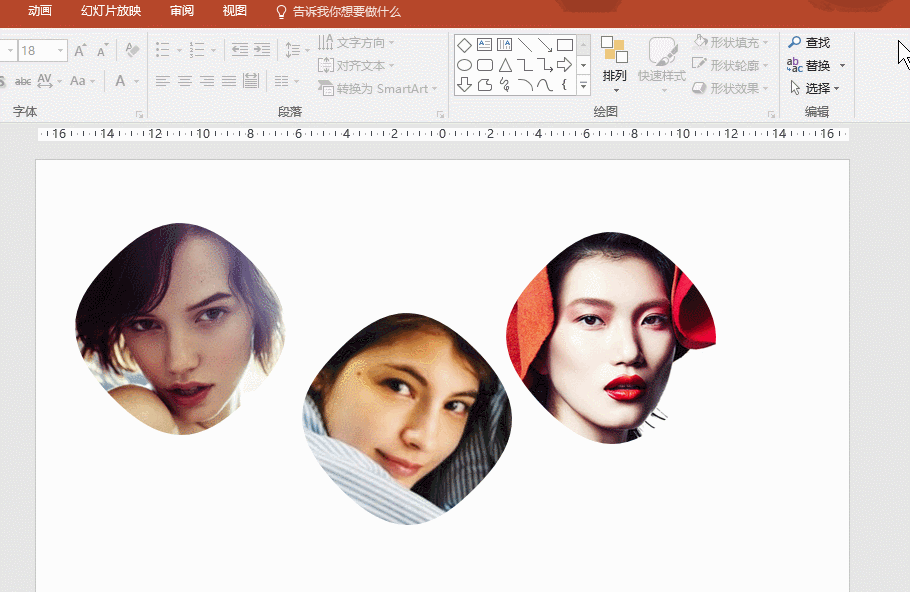Toggle justify paragraph alignment
This screenshot has width=910, height=592.
click(229, 81)
